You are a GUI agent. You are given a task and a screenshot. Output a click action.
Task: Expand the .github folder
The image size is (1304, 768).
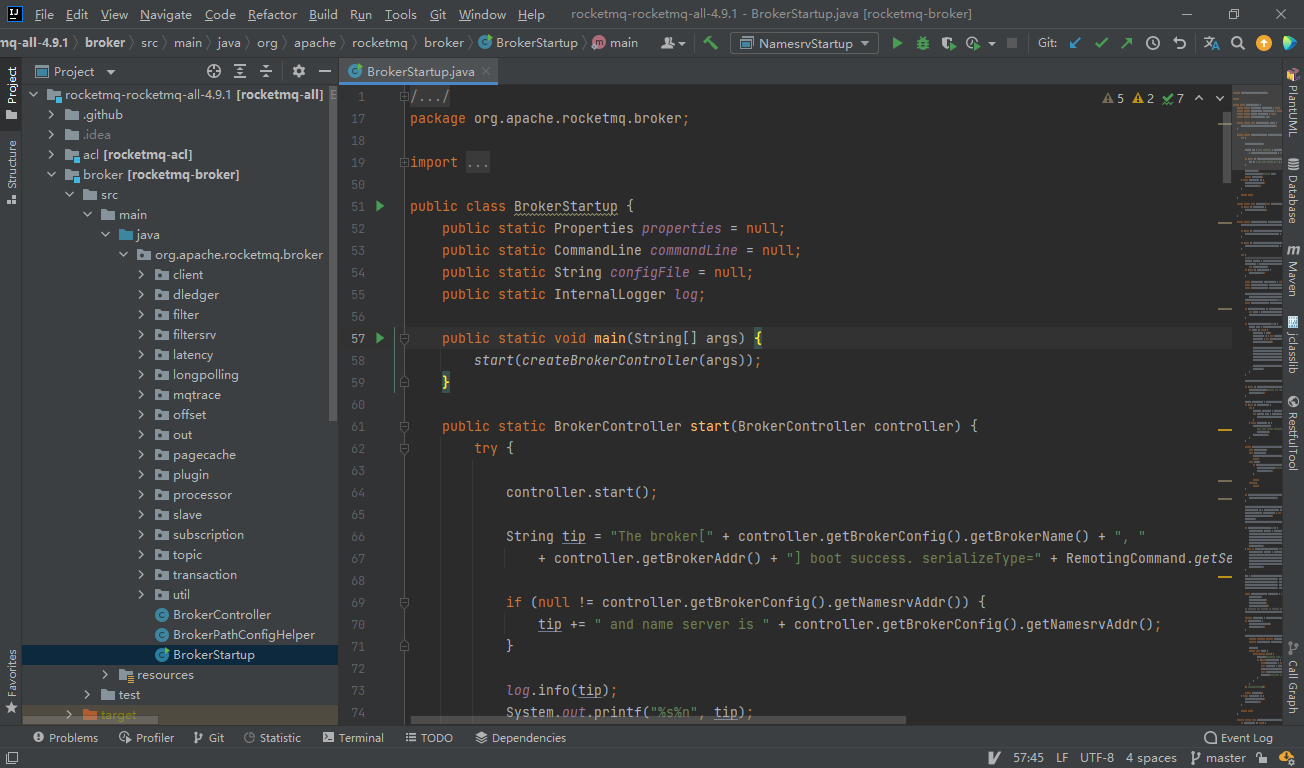[x=51, y=114]
